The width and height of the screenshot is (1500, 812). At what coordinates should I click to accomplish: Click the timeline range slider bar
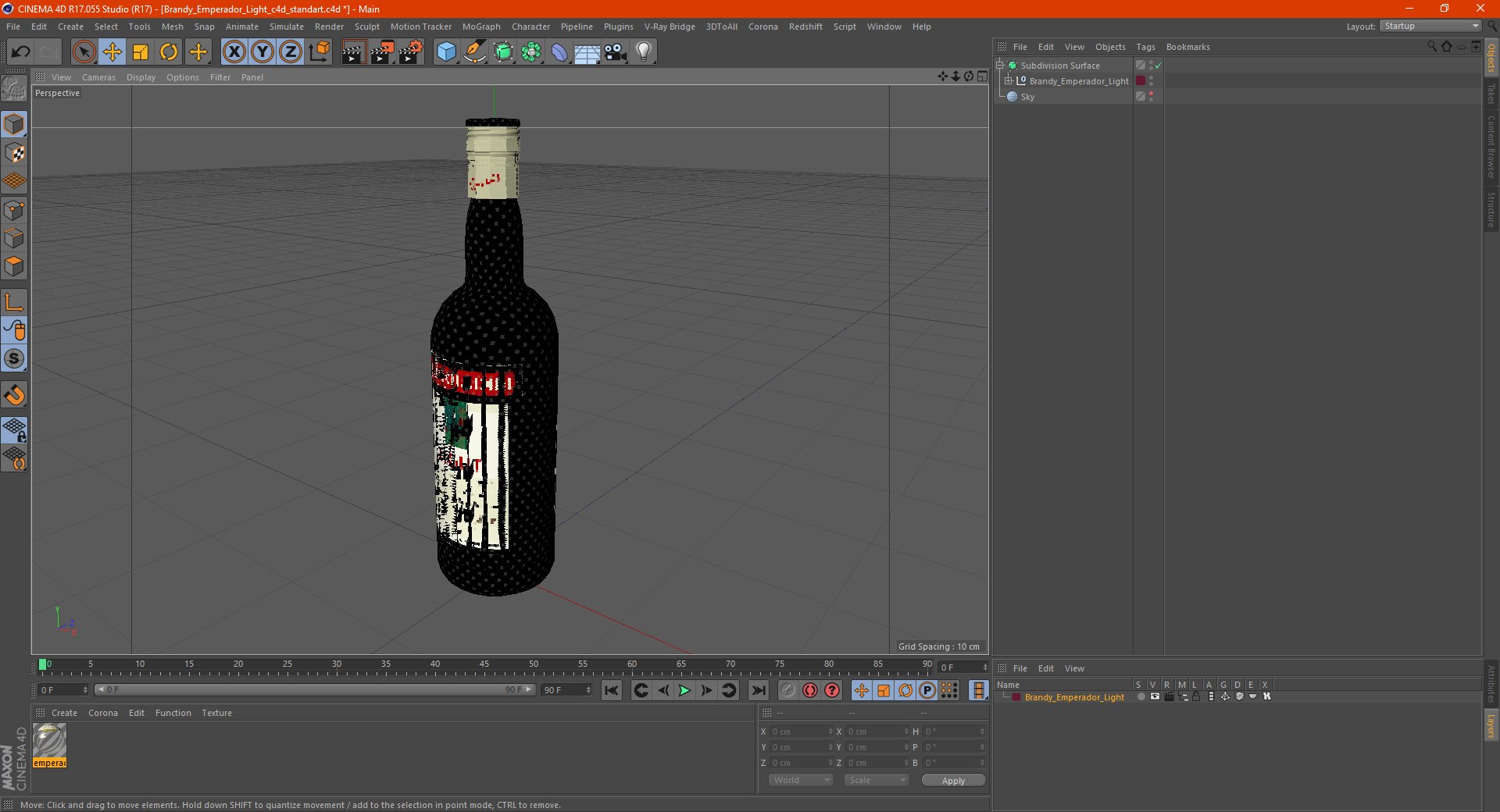315,689
